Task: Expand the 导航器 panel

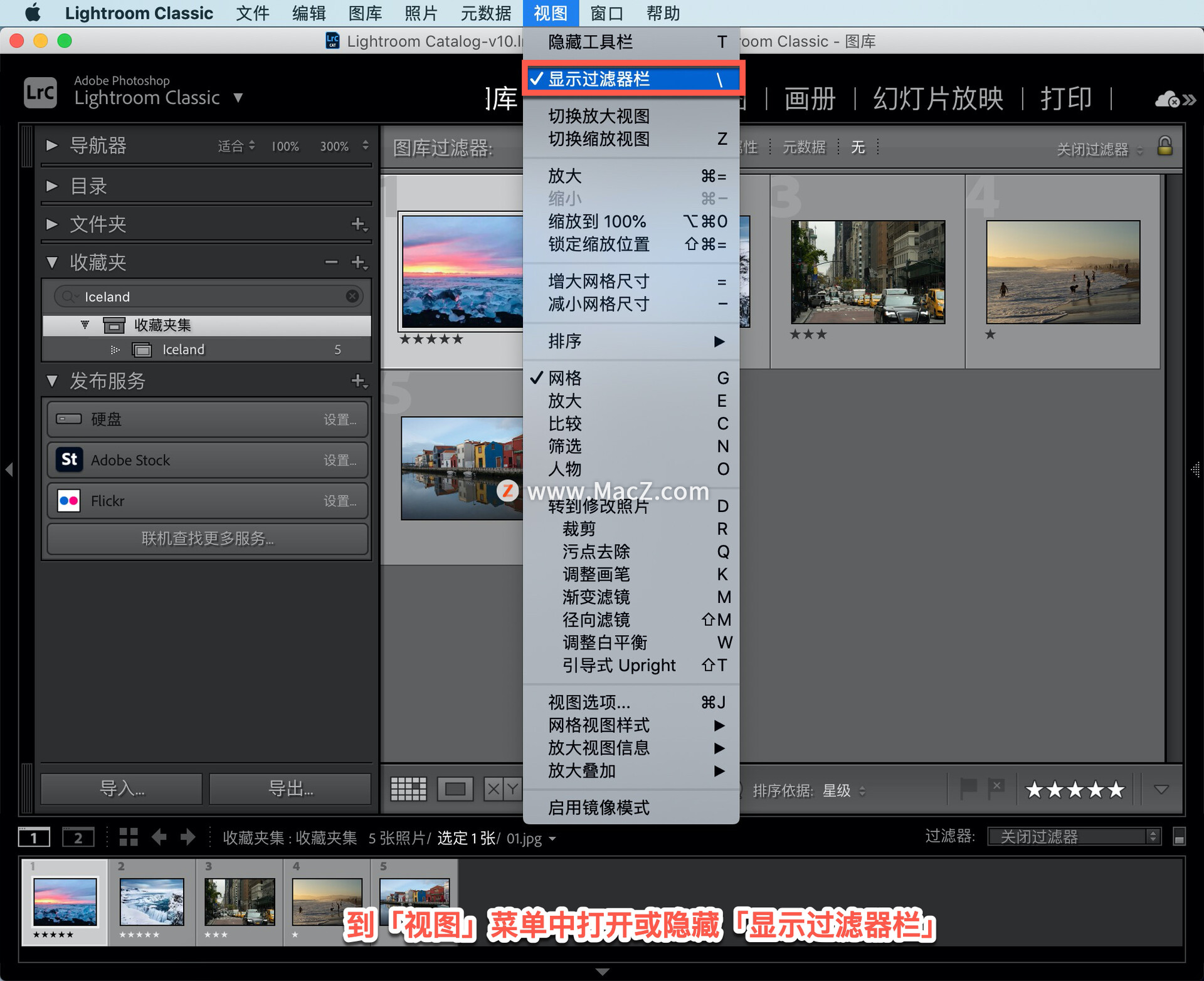Action: [x=52, y=145]
